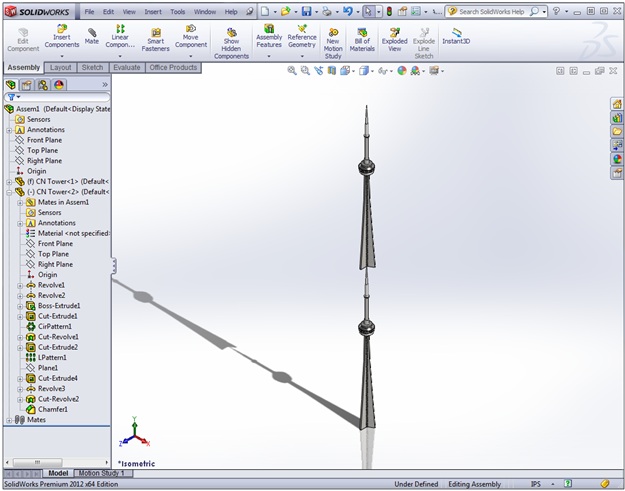The width and height of the screenshot is (625, 491).
Task: Open the Edit menu
Action: click(x=108, y=12)
